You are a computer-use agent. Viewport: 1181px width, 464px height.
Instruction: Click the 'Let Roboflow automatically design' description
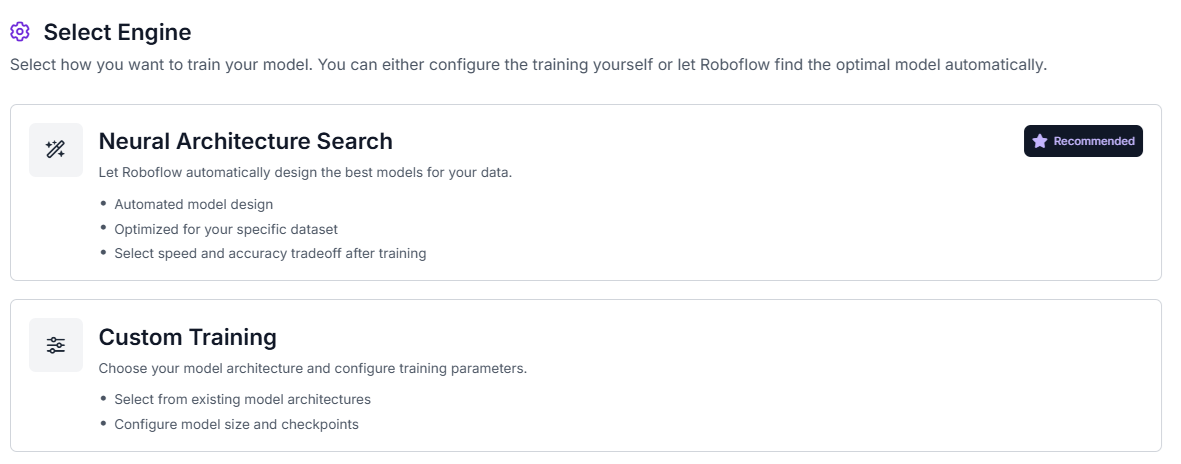click(x=305, y=172)
